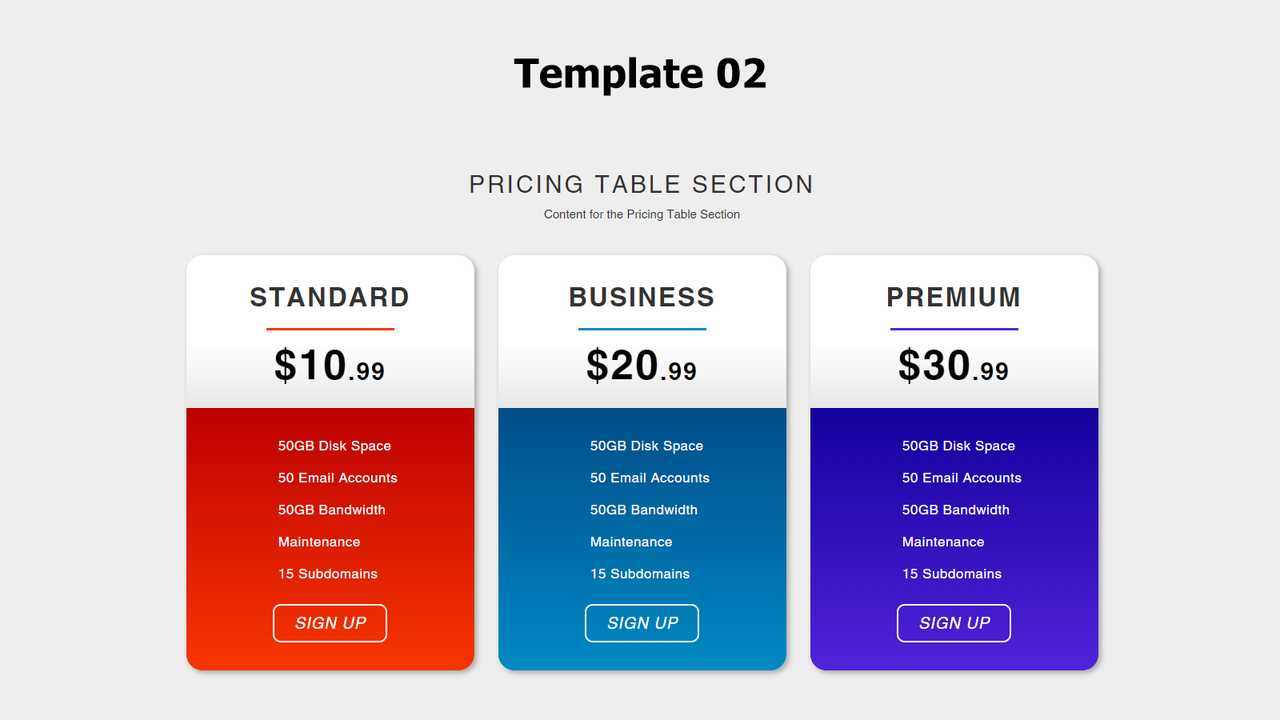Select Maintenance in the Business plan list
The image size is (1280, 720).
coord(631,542)
